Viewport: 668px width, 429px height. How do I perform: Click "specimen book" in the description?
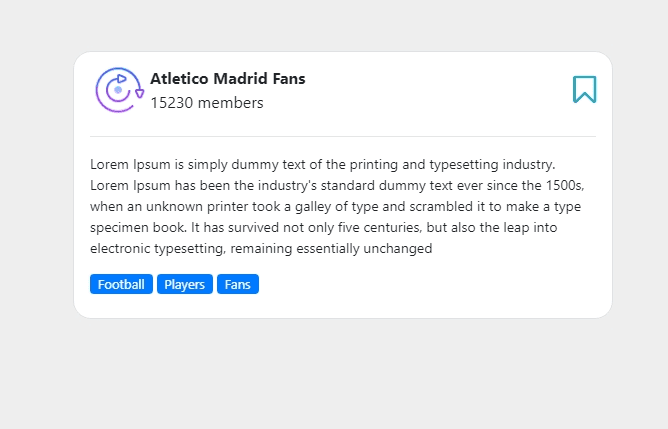click(138, 228)
